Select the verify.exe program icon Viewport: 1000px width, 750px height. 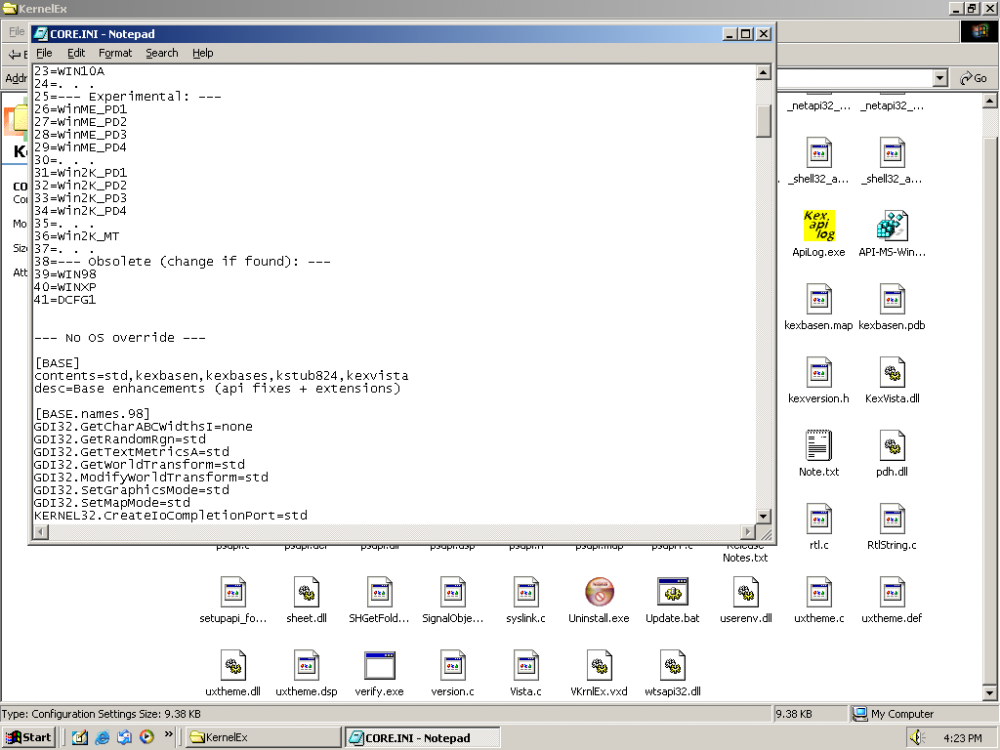pyautogui.click(x=380, y=665)
